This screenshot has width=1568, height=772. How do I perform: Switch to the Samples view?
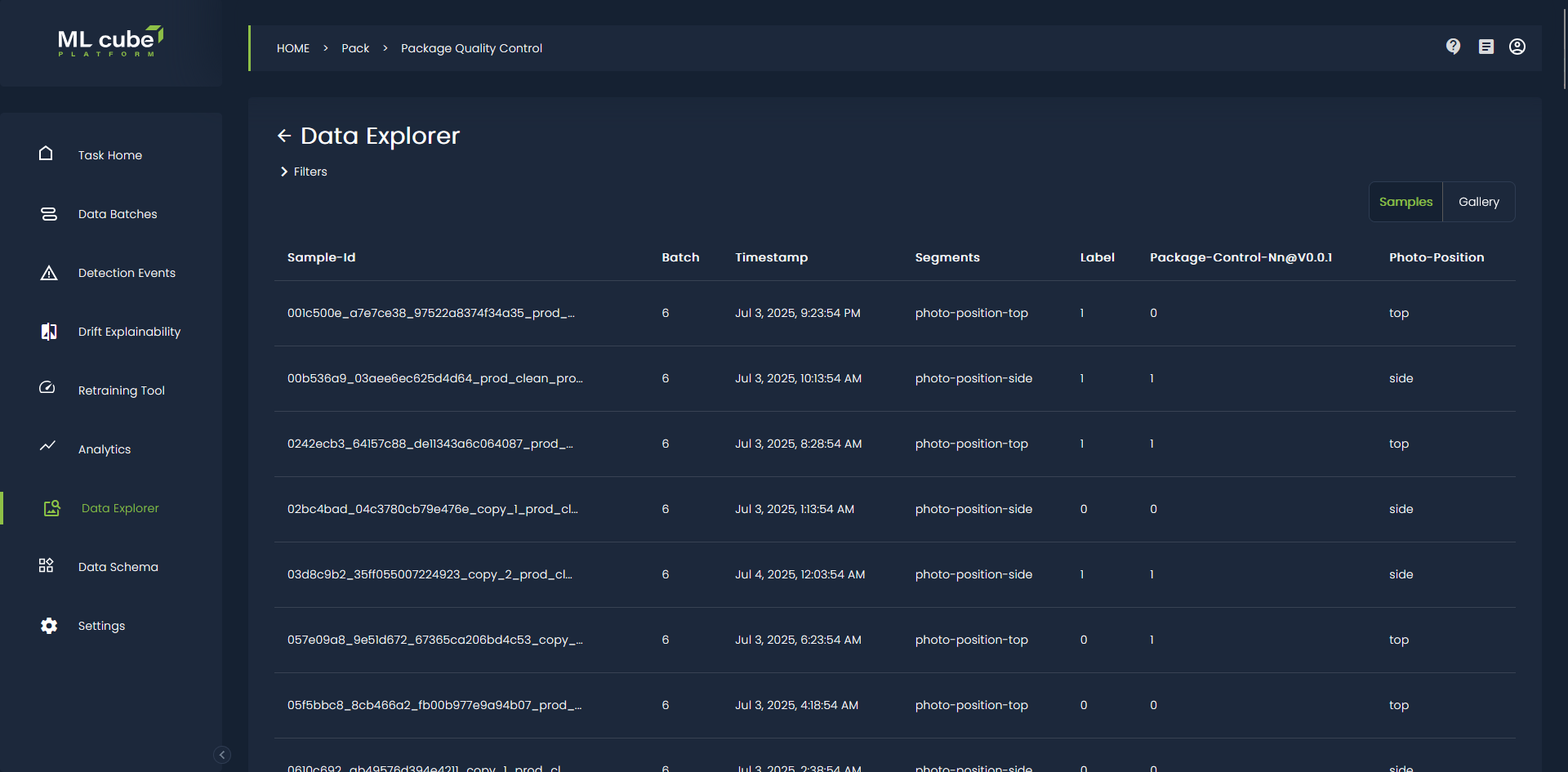point(1405,202)
